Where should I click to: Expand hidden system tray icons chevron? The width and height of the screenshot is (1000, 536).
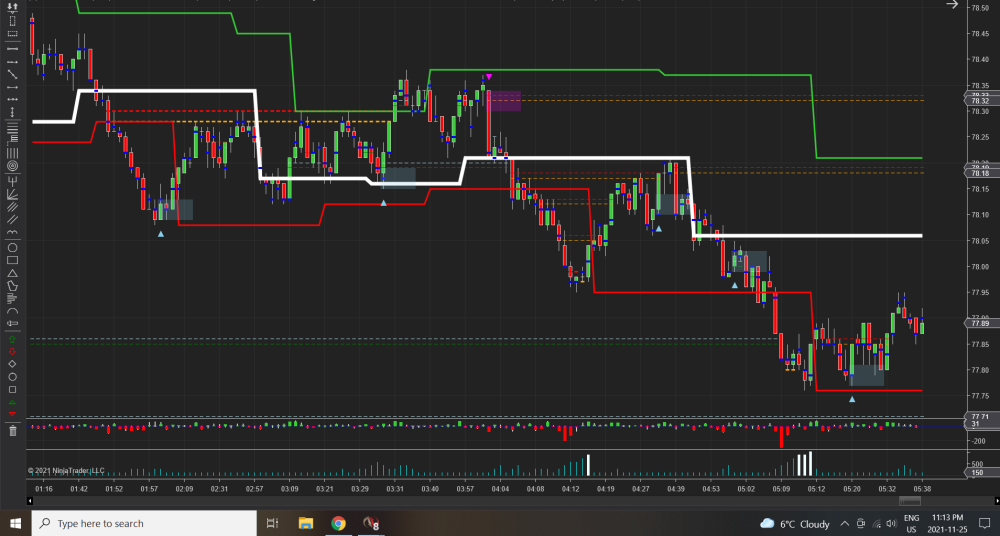845,524
